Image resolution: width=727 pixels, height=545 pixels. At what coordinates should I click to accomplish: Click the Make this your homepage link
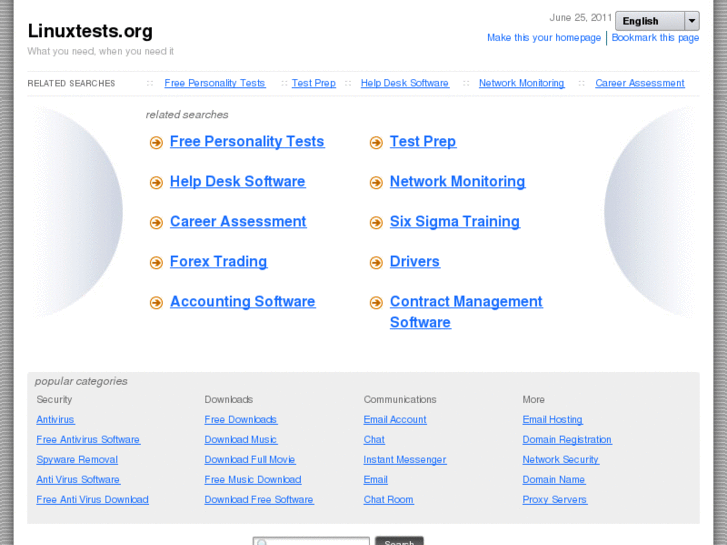544,38
